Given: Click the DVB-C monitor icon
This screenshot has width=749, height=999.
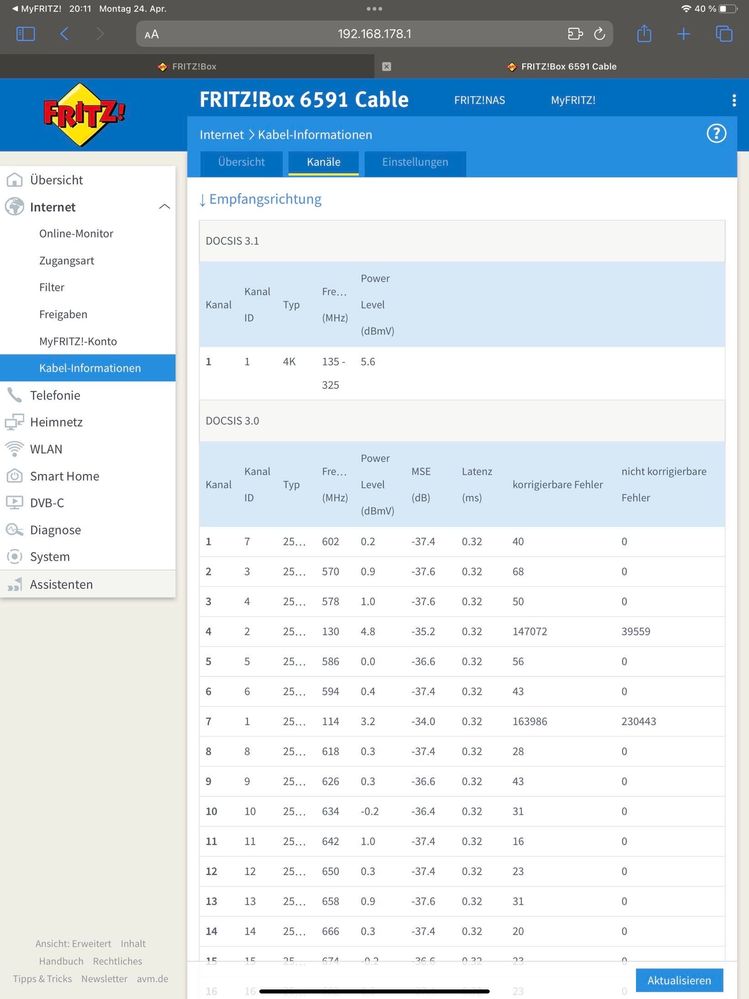Looking at the screenshot, I should point(14,503).
